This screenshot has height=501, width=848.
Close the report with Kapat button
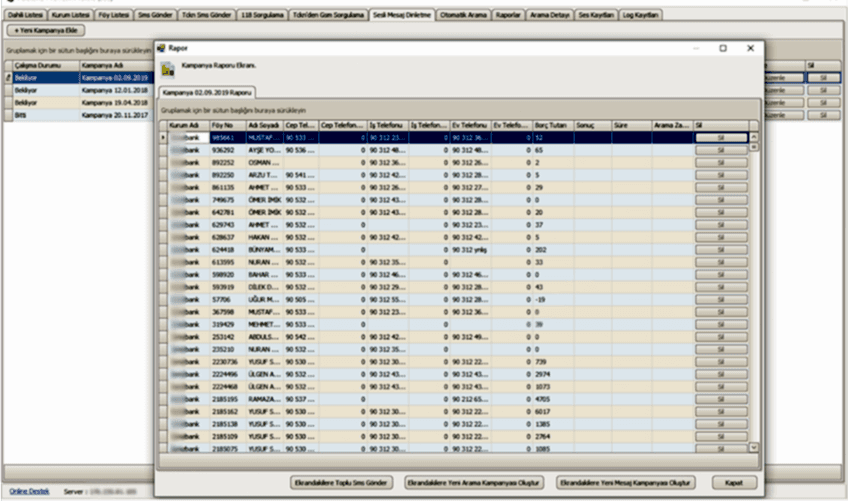click(733, 482)
